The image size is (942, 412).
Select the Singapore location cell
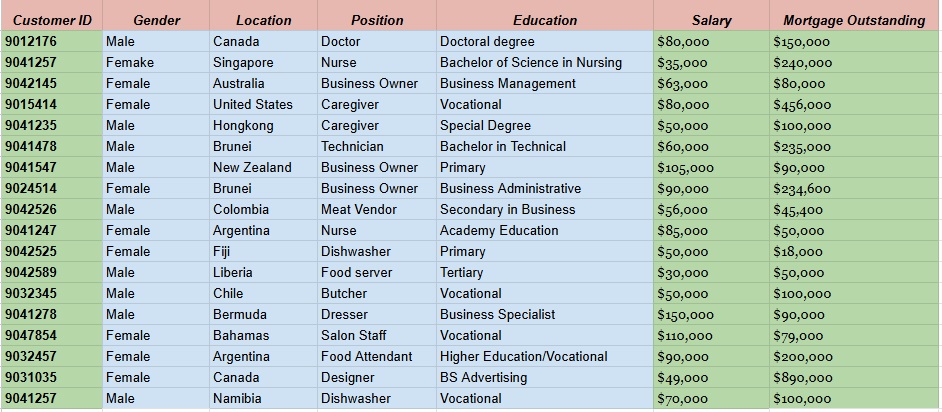(x=264, y=62)
